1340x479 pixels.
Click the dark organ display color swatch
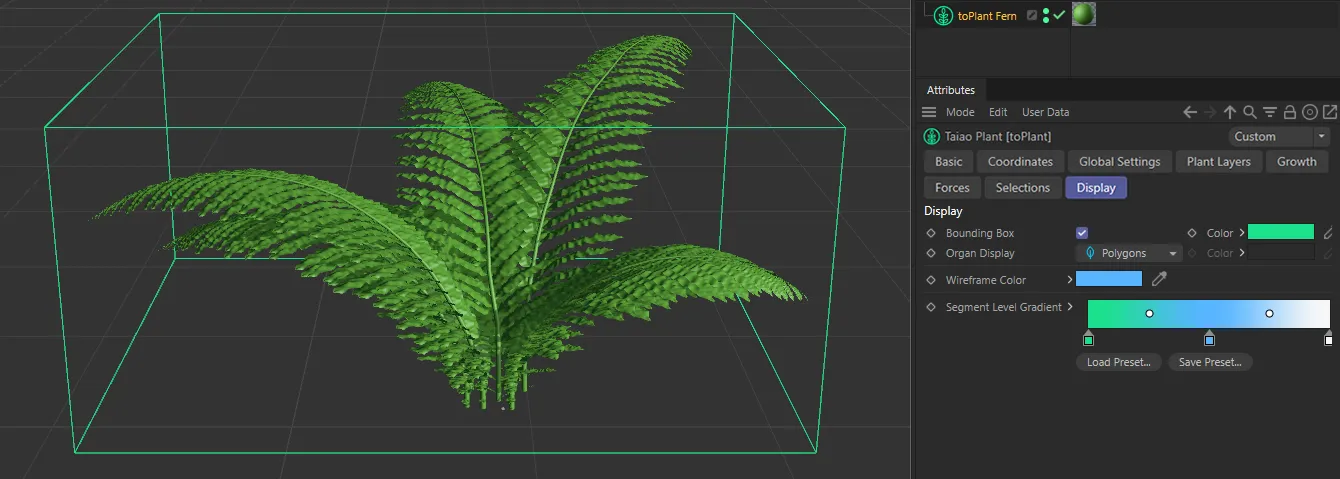coord(1281,253)
